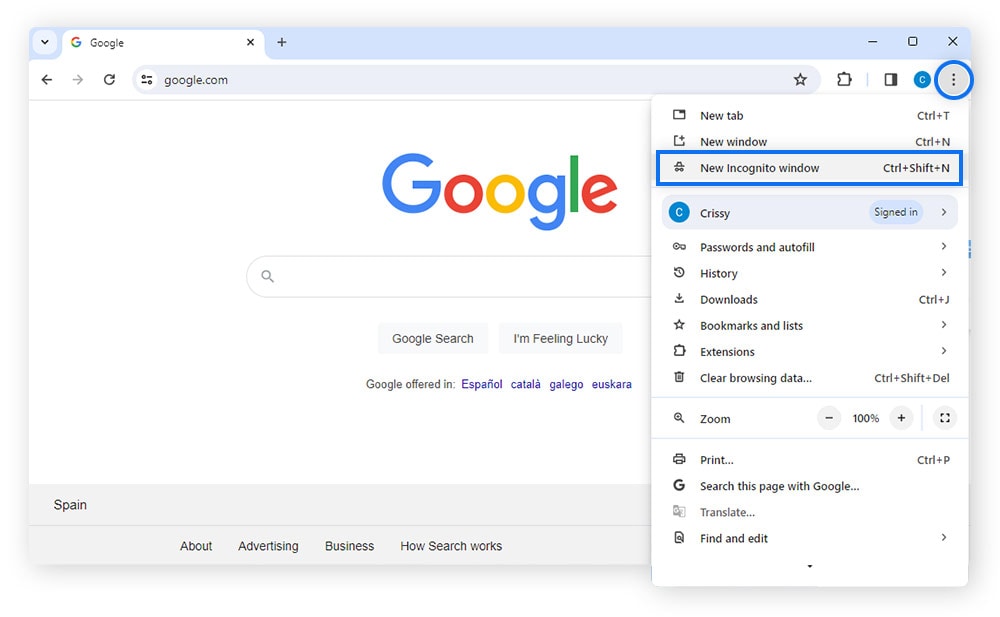Click the Crissy avatar in menu
The image size is (1000, 617).
coord(679,212)
